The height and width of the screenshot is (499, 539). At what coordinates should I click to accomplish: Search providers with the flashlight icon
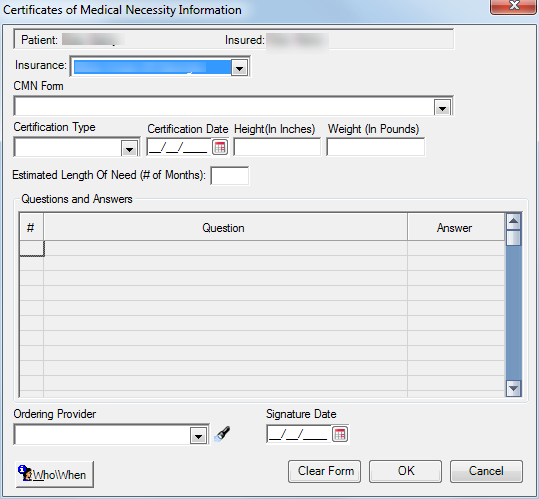point(222,434)
